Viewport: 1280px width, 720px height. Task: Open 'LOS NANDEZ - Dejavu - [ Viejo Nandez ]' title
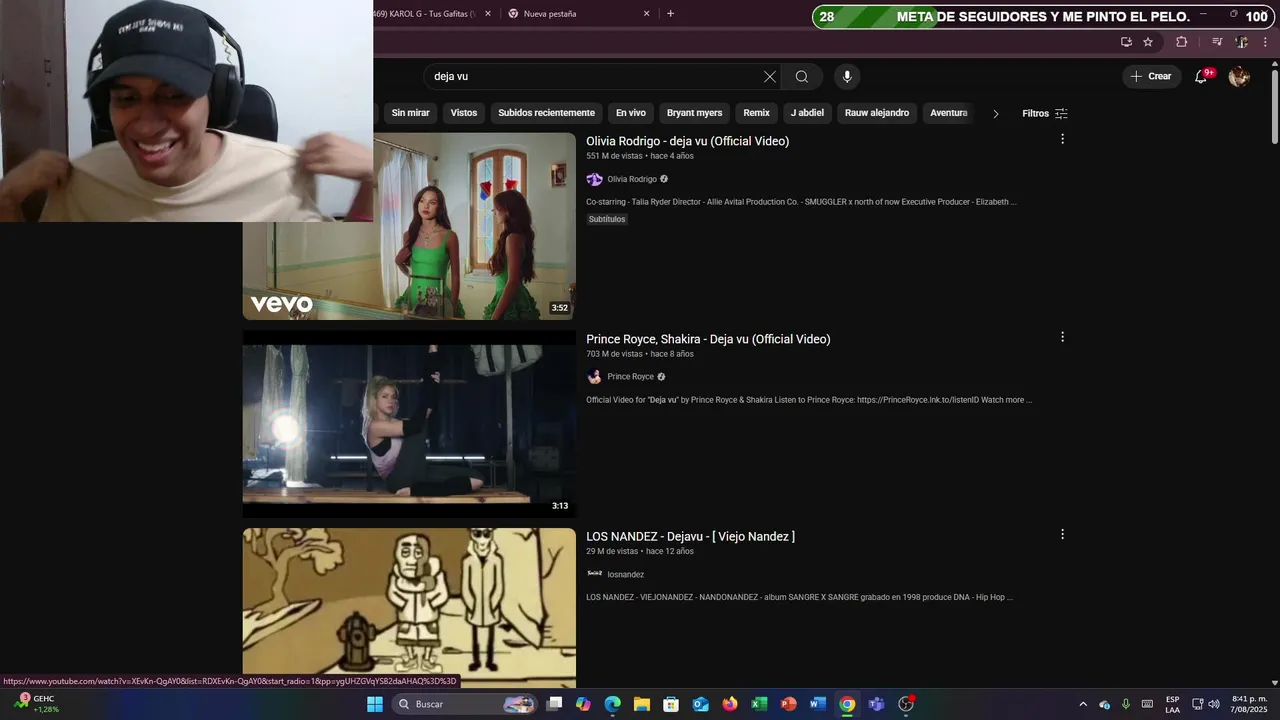690,537
